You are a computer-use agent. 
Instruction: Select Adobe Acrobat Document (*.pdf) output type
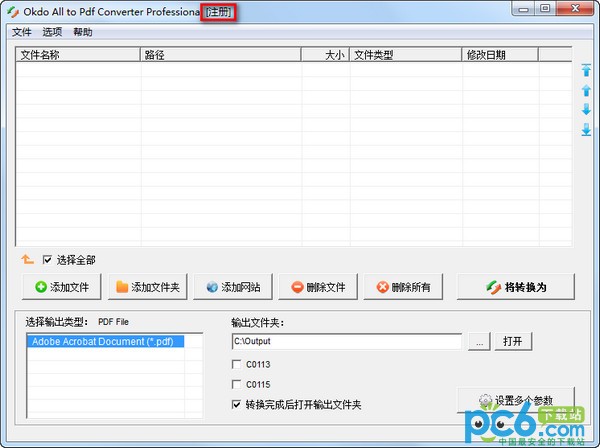[x=106, y=341]
